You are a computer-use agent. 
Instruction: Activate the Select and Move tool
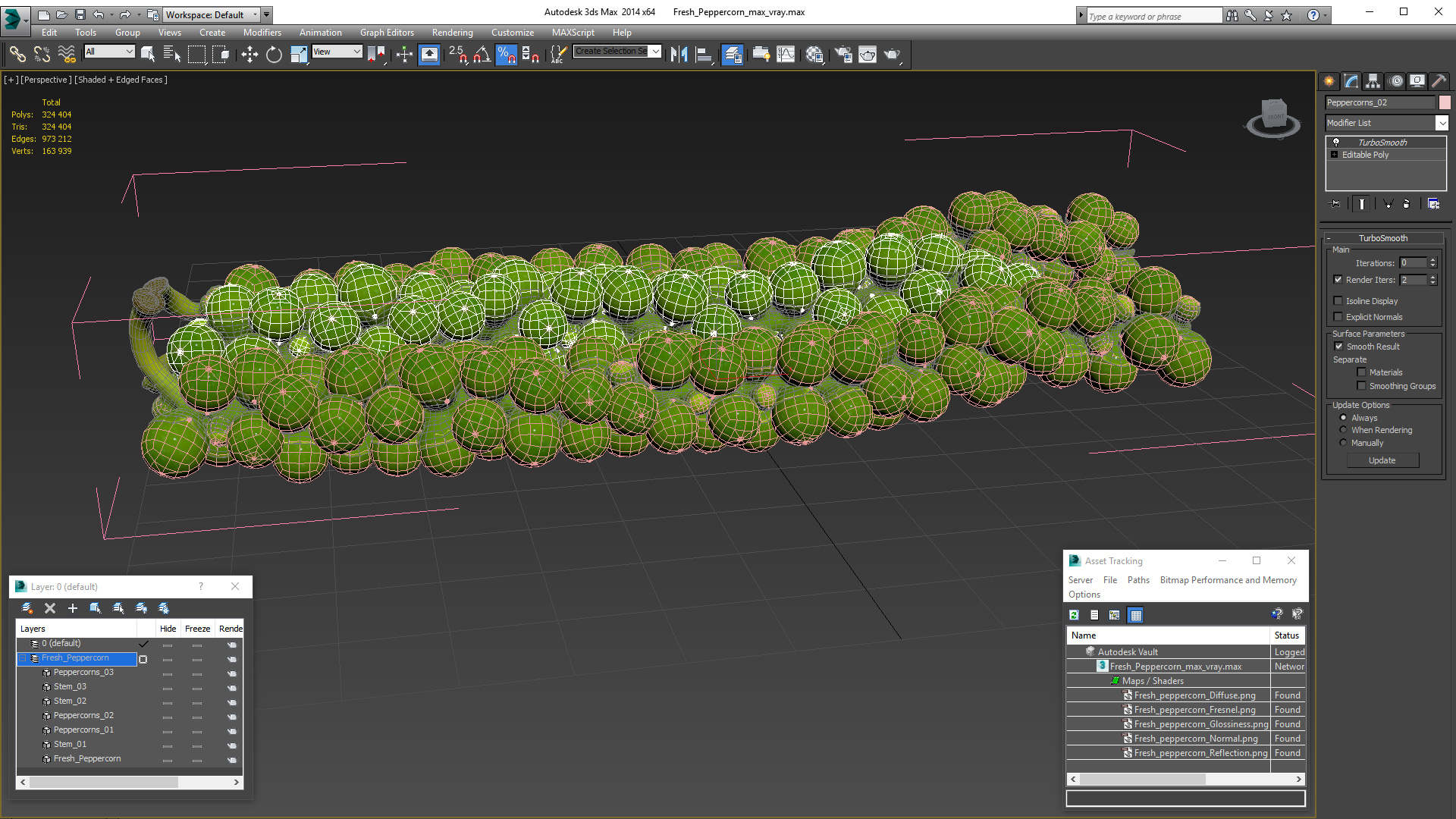pyautogui.click(x=249, y=54)
